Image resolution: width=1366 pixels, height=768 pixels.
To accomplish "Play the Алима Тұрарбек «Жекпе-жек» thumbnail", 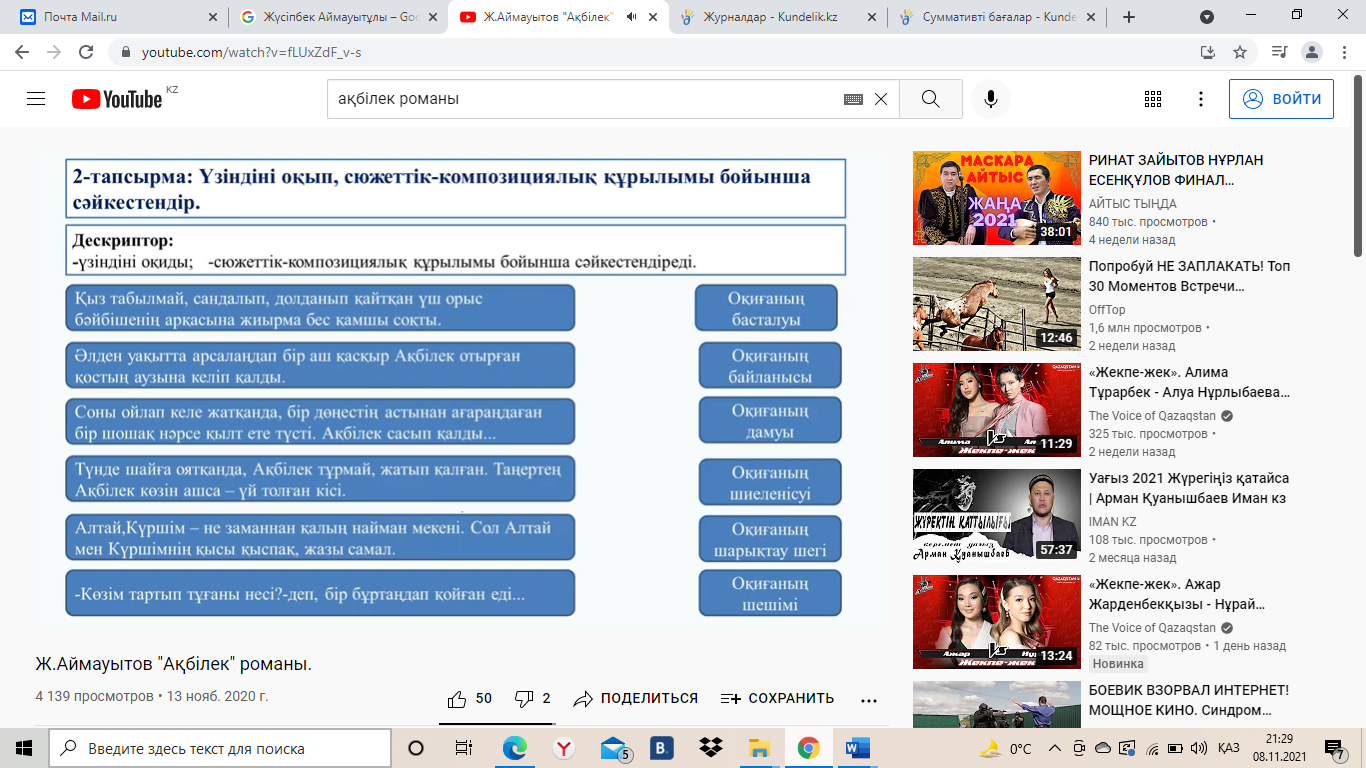I will 996,410.
